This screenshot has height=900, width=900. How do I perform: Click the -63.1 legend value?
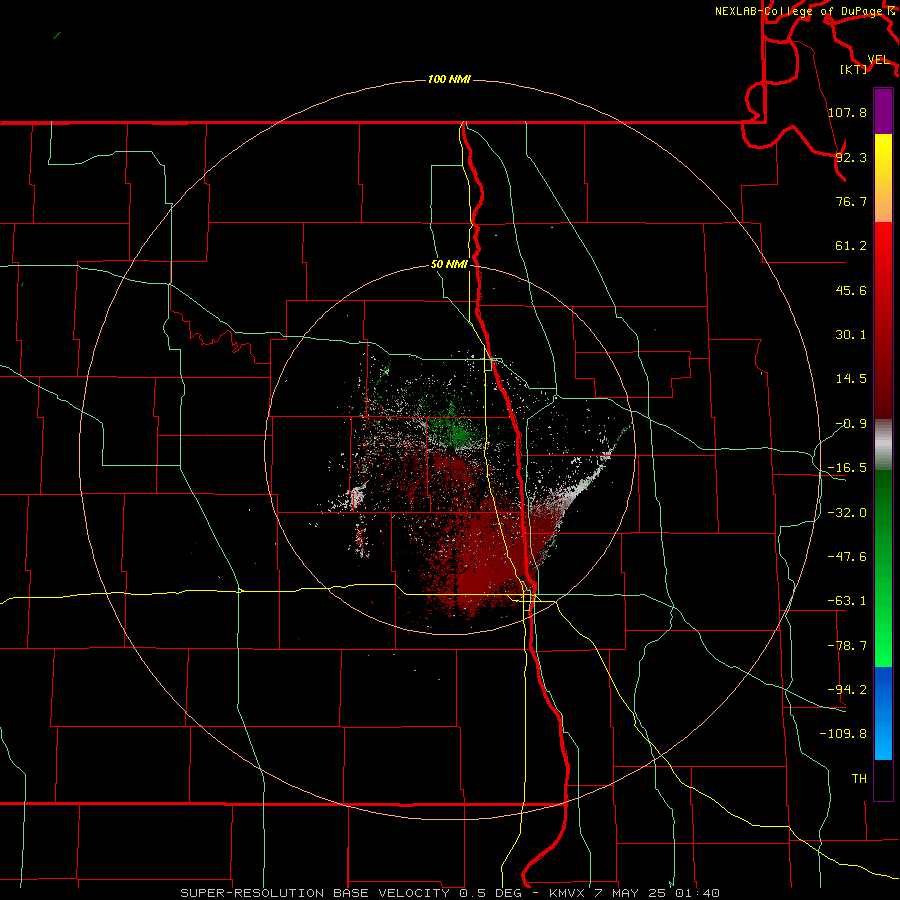pos(847,601)
